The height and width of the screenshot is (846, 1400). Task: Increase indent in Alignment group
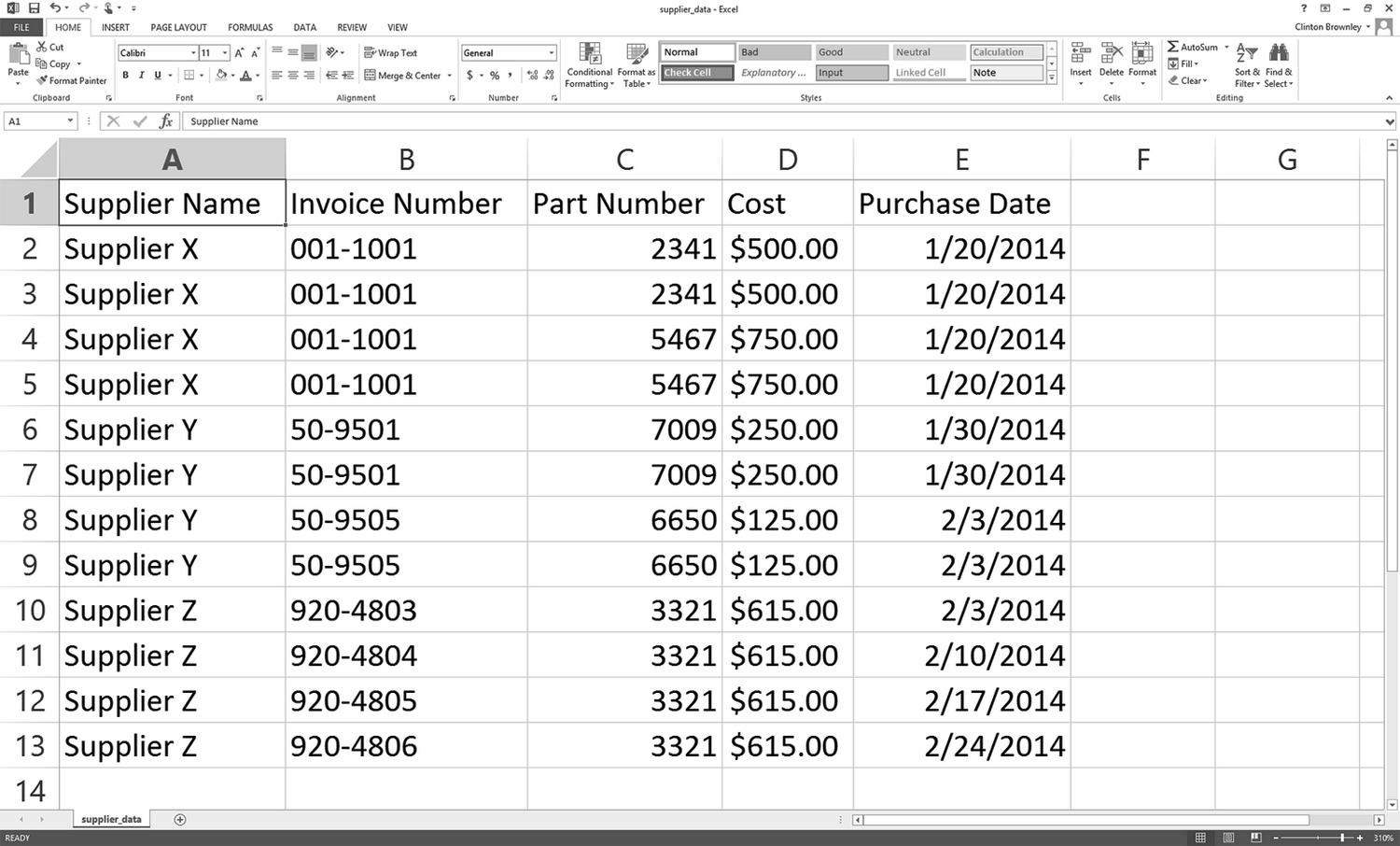(348, 75)
